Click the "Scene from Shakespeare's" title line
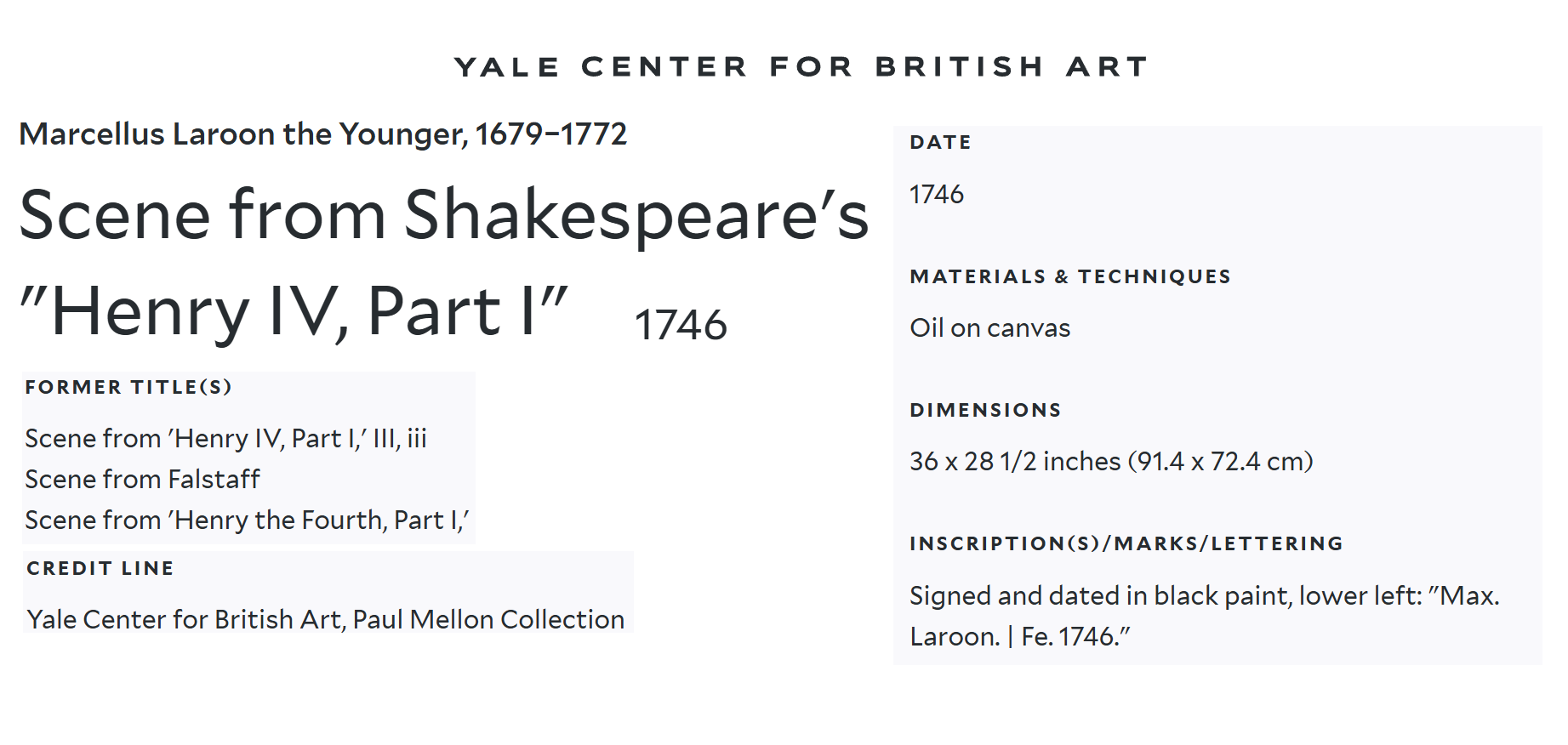 pos(443,215)
